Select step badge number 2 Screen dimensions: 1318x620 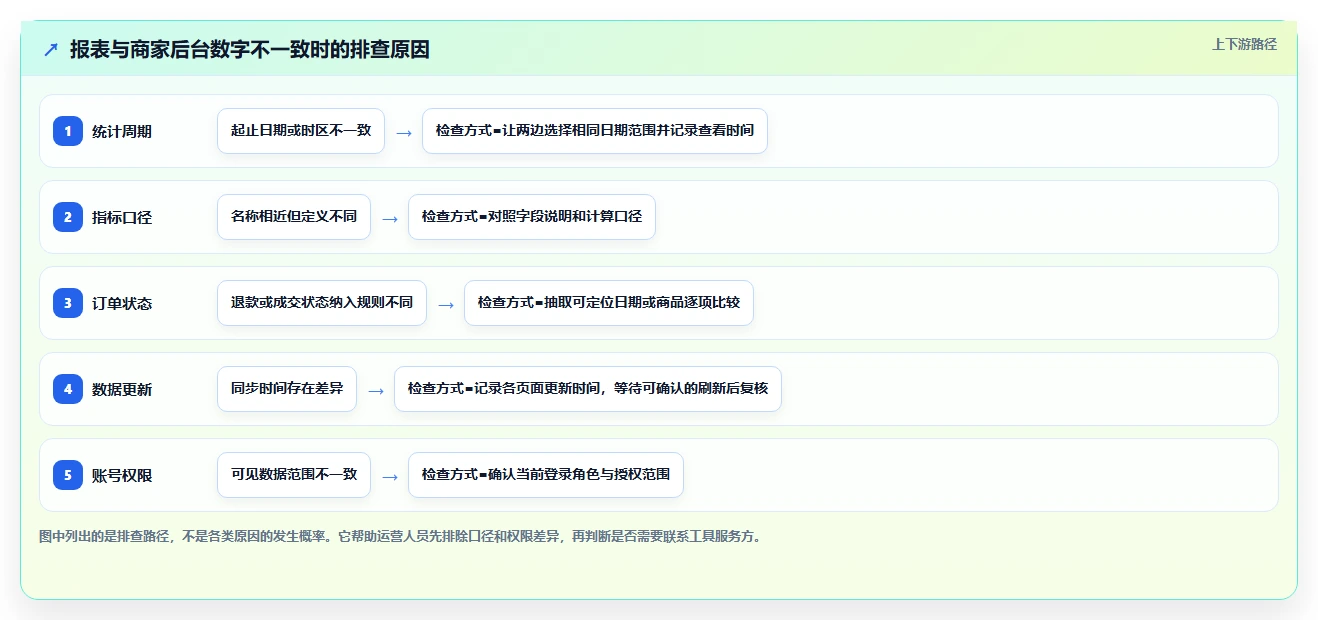(68, 216)
